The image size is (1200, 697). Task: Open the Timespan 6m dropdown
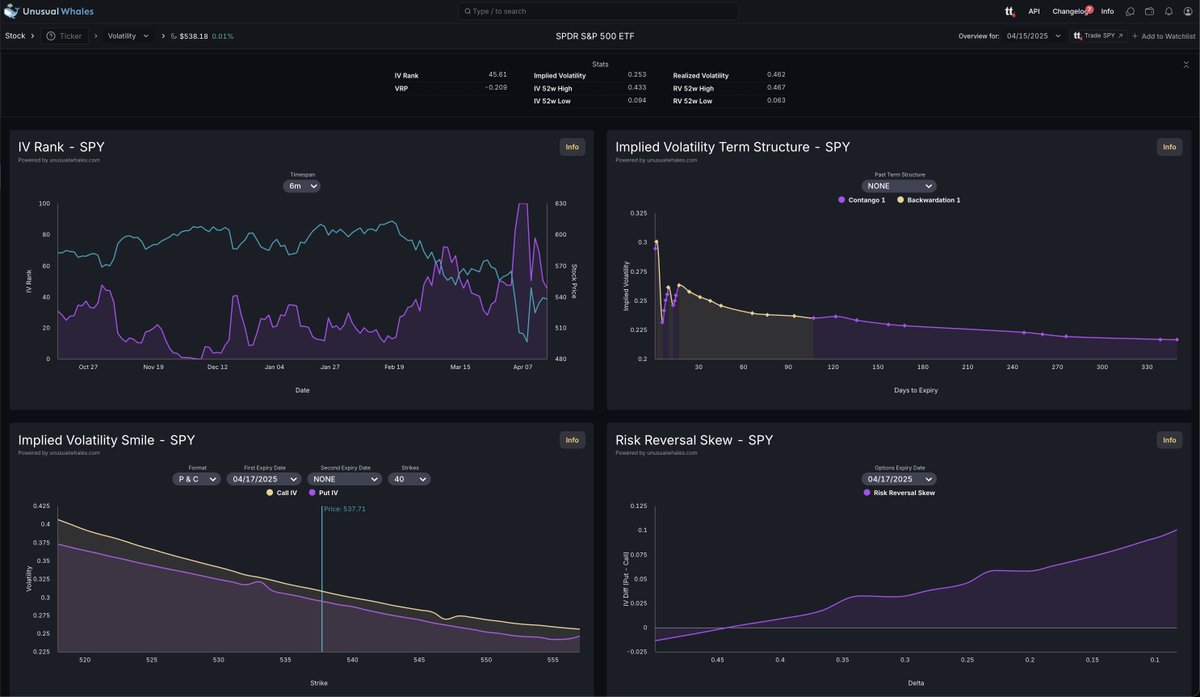coord(302,186)
